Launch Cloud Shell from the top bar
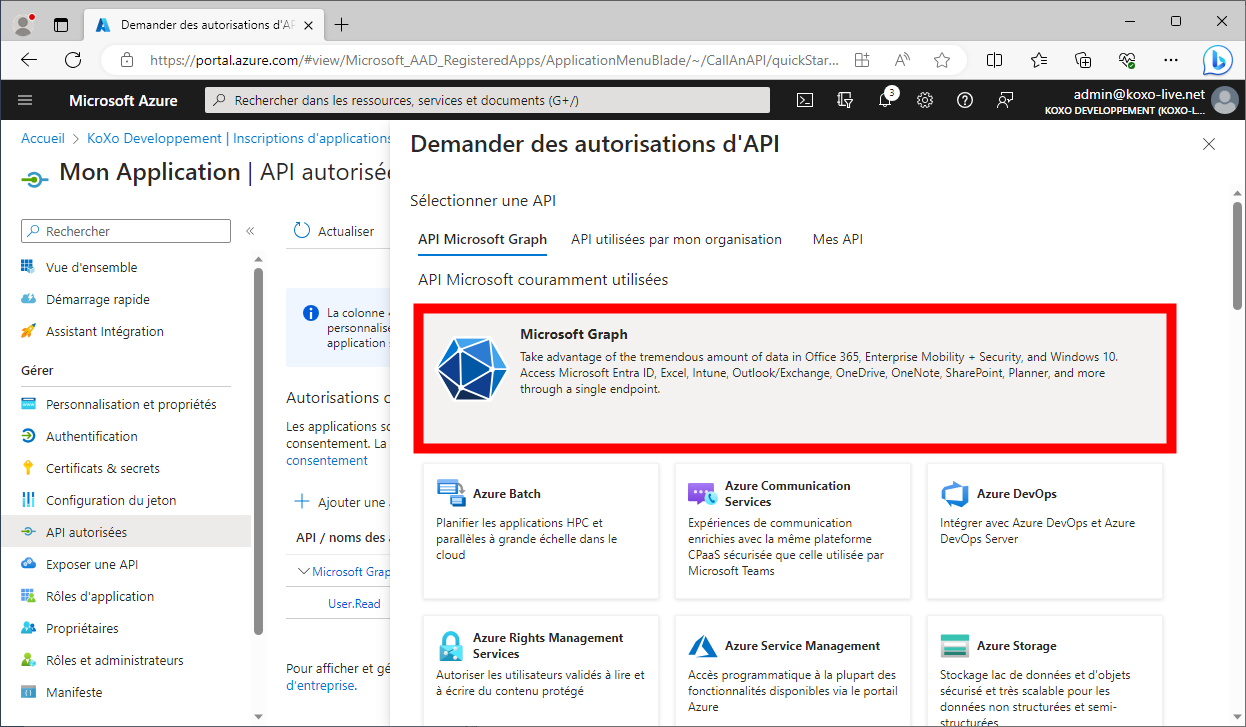This screenshot has height=727, width=1246. [805, 100]
